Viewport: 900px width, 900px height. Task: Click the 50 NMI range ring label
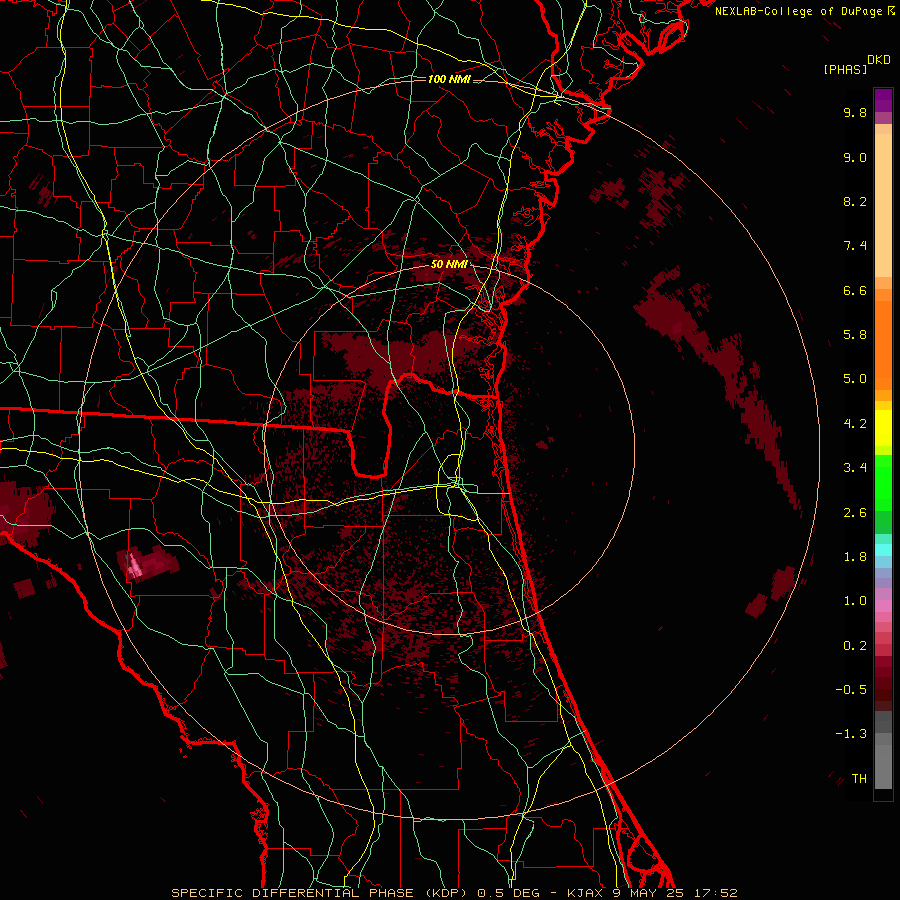point(449,264)
